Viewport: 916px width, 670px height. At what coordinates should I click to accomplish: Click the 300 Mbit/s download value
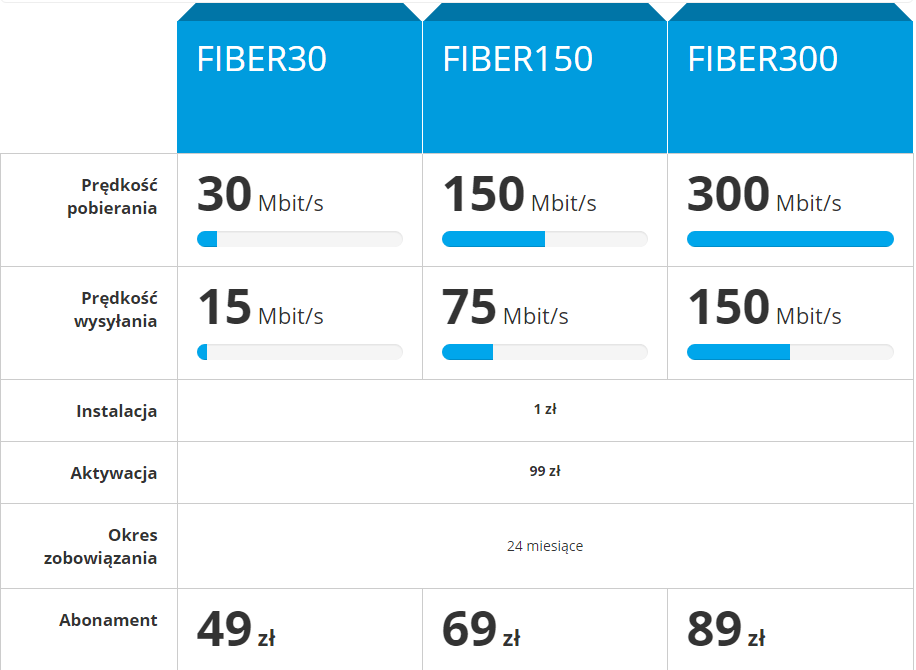click(764, 195)
